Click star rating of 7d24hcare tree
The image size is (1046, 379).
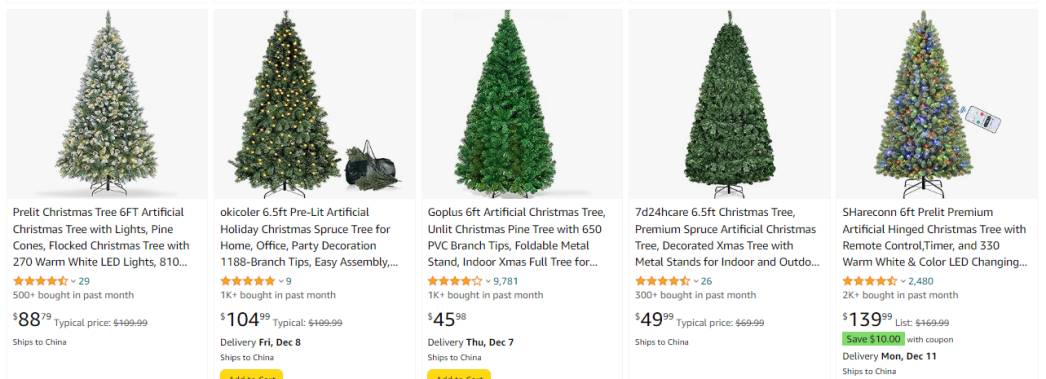[662, 281]
